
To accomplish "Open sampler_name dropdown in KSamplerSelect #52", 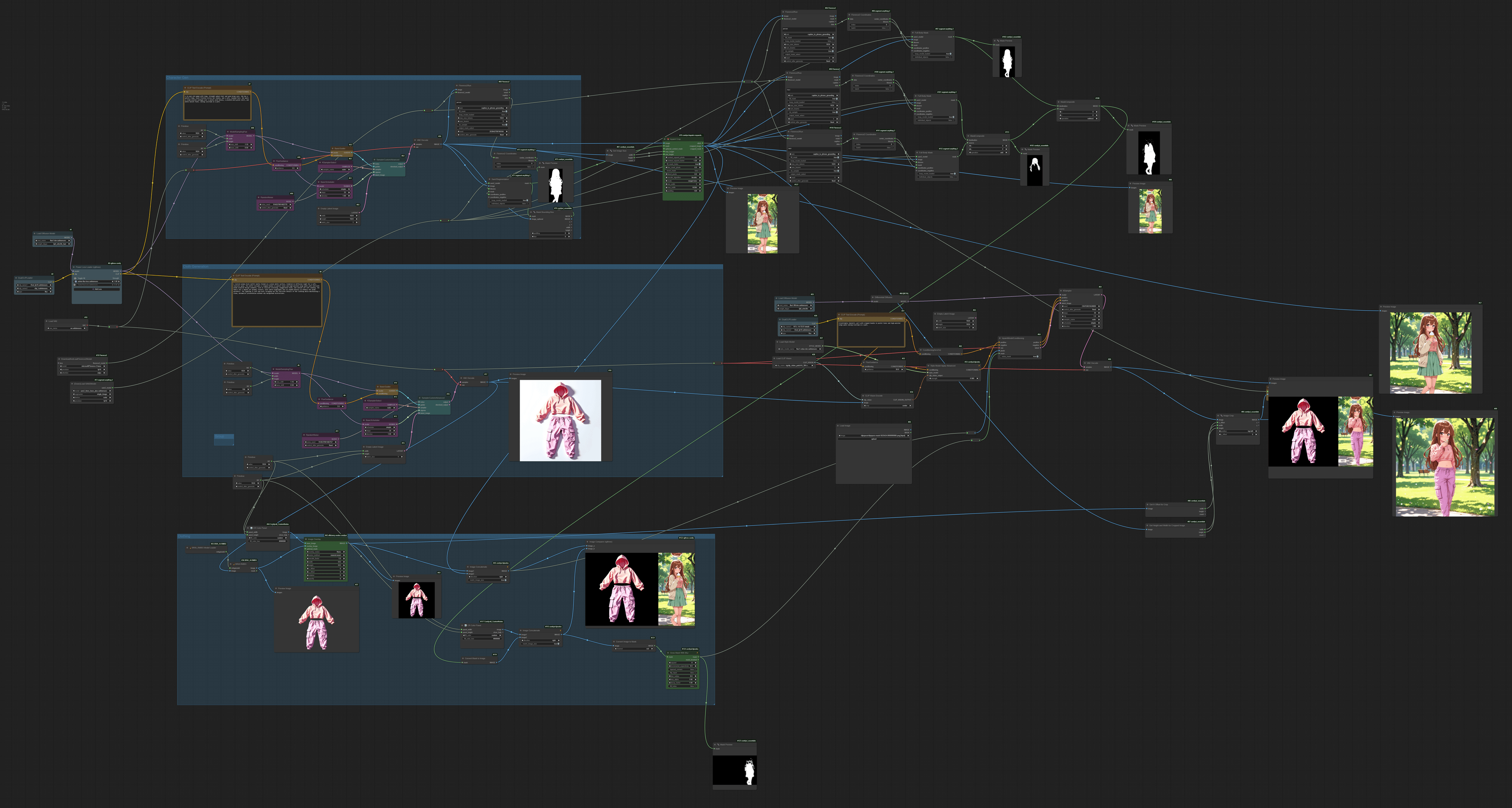I will click(x=336, y=170).
